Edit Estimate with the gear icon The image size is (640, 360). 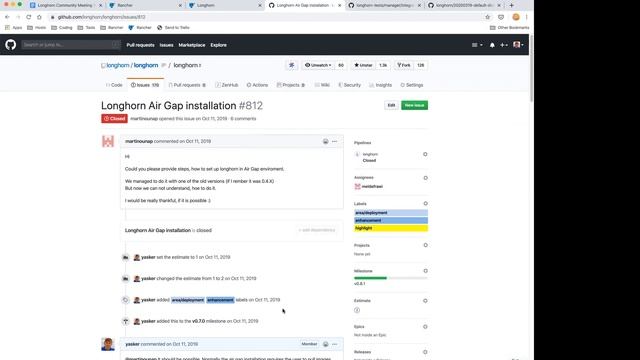[425, 301]
